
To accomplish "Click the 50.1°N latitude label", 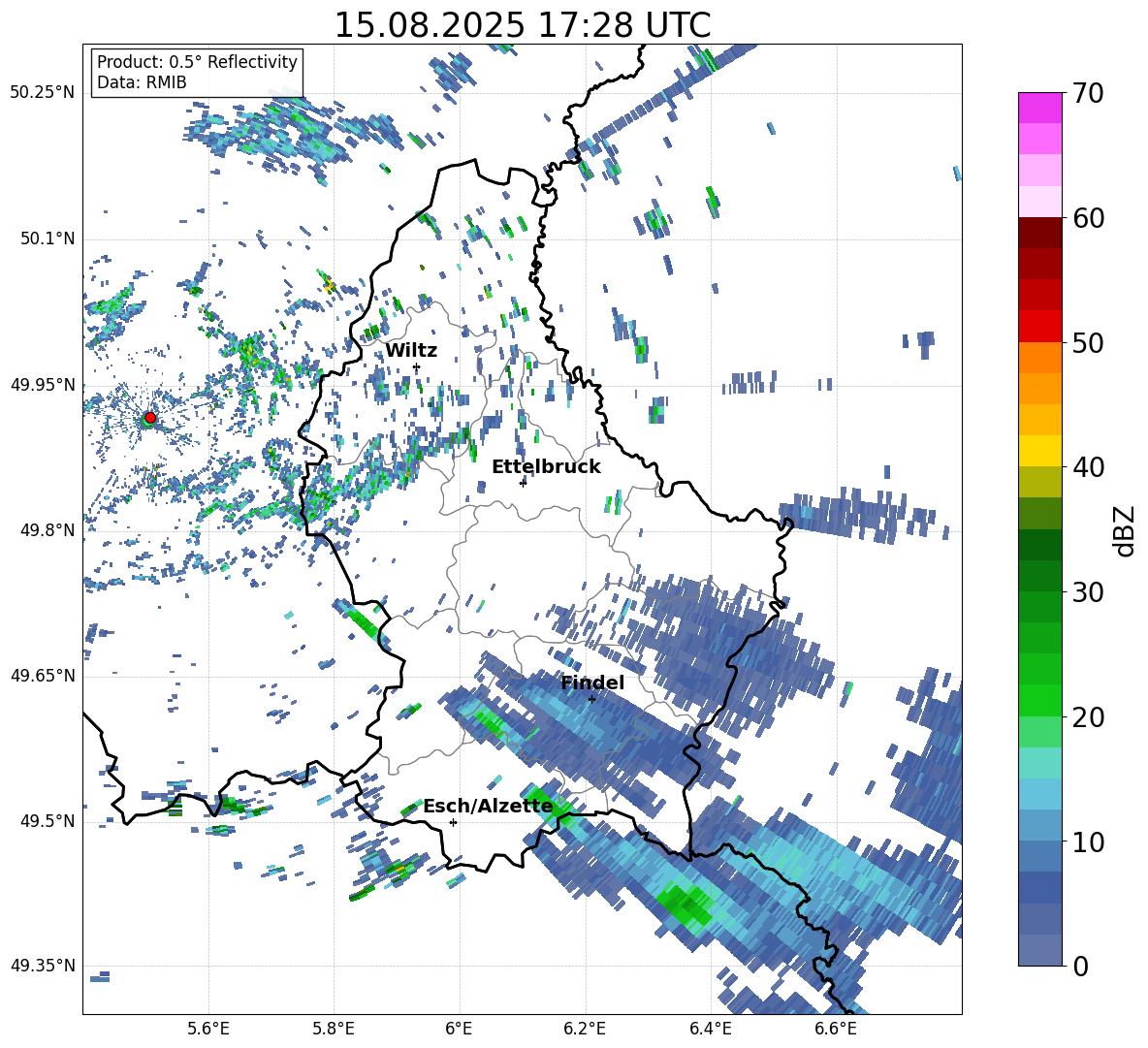I will pyautogui.click(x=47, y=238).
